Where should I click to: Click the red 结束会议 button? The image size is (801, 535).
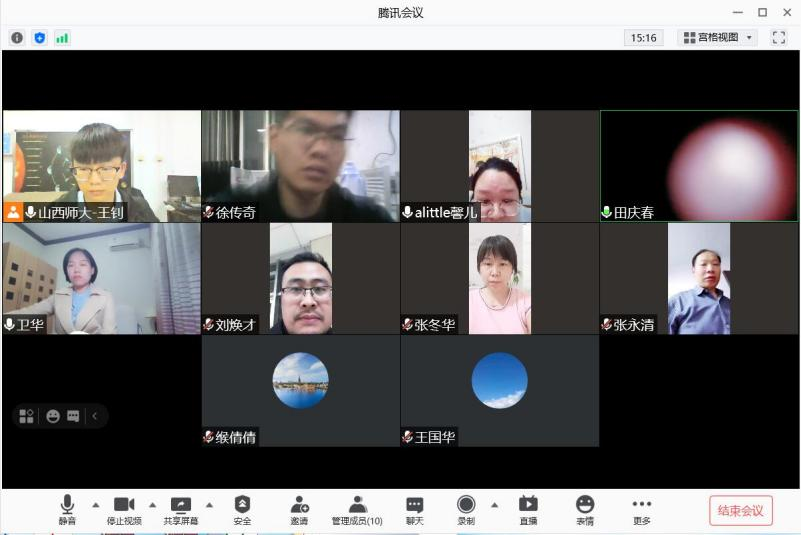point(741,510)
